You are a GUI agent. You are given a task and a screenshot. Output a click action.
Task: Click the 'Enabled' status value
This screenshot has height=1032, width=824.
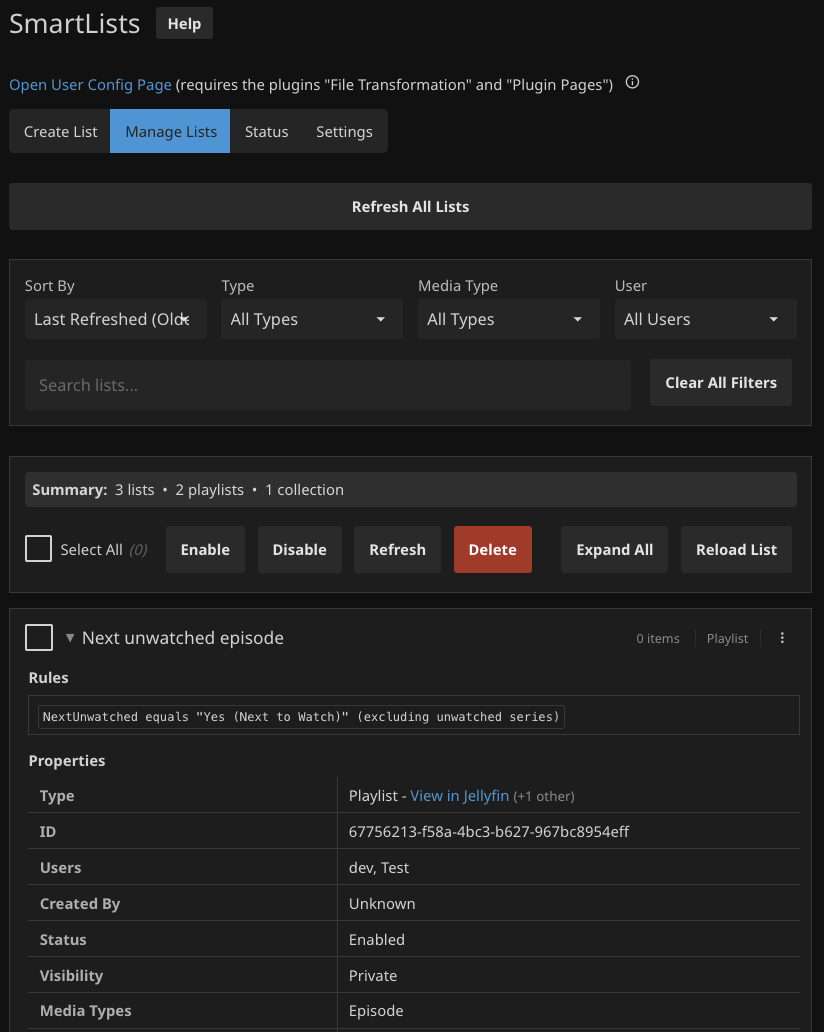(x=376, y=940)
